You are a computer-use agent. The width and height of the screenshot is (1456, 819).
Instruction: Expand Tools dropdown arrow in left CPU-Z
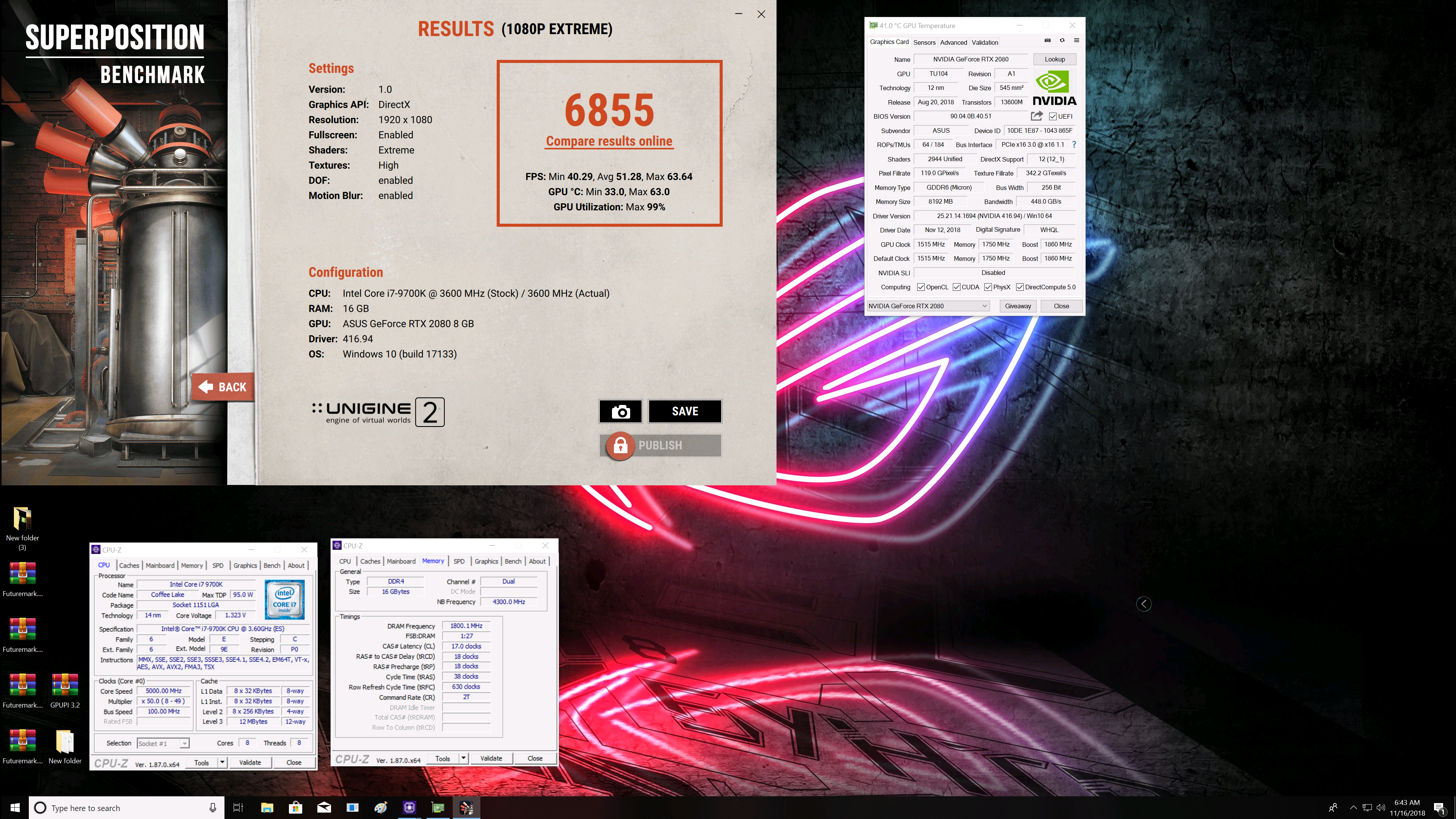click(x=222, y=763)
